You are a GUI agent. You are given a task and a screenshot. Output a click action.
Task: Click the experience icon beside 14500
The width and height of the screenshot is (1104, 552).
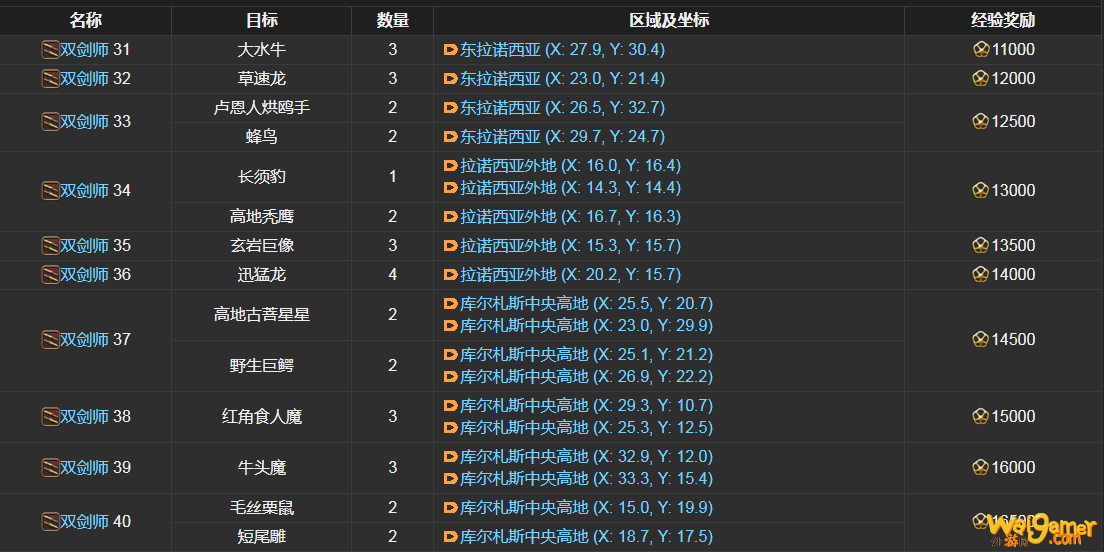click(x=980, y=340)
